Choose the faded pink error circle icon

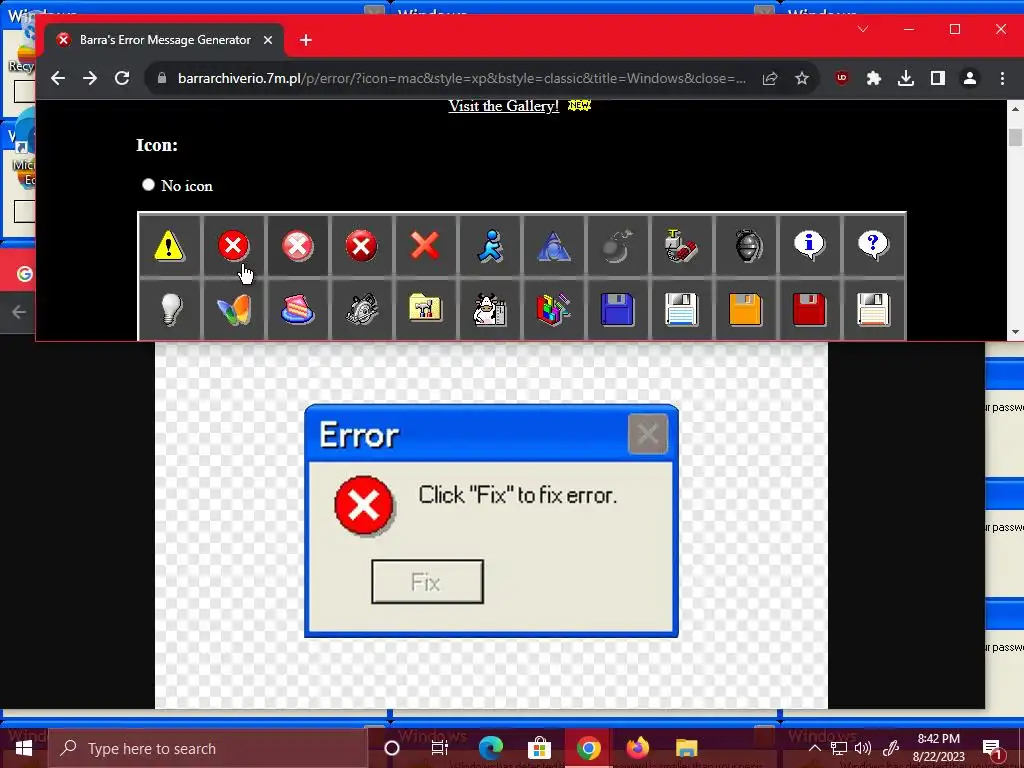(297, 246)
